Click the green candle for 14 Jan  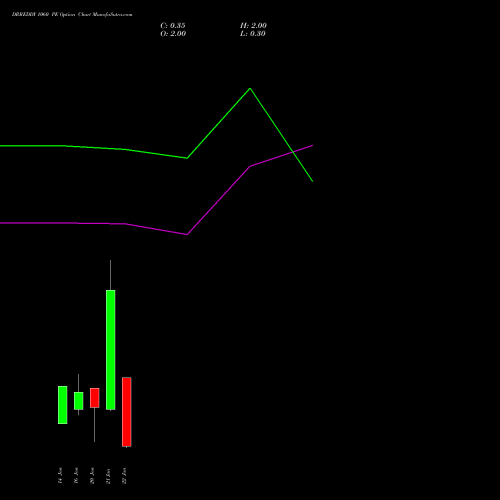63,405
